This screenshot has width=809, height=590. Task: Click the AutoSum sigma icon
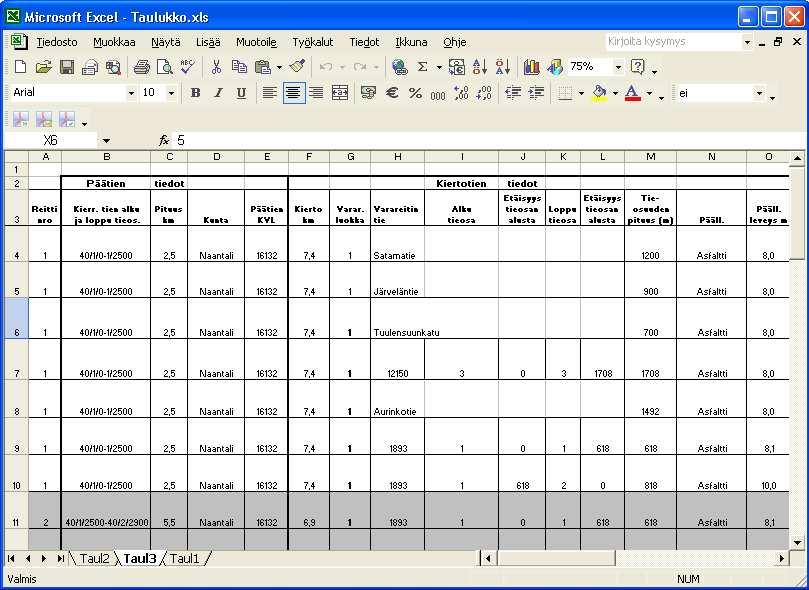click(423, 67)
